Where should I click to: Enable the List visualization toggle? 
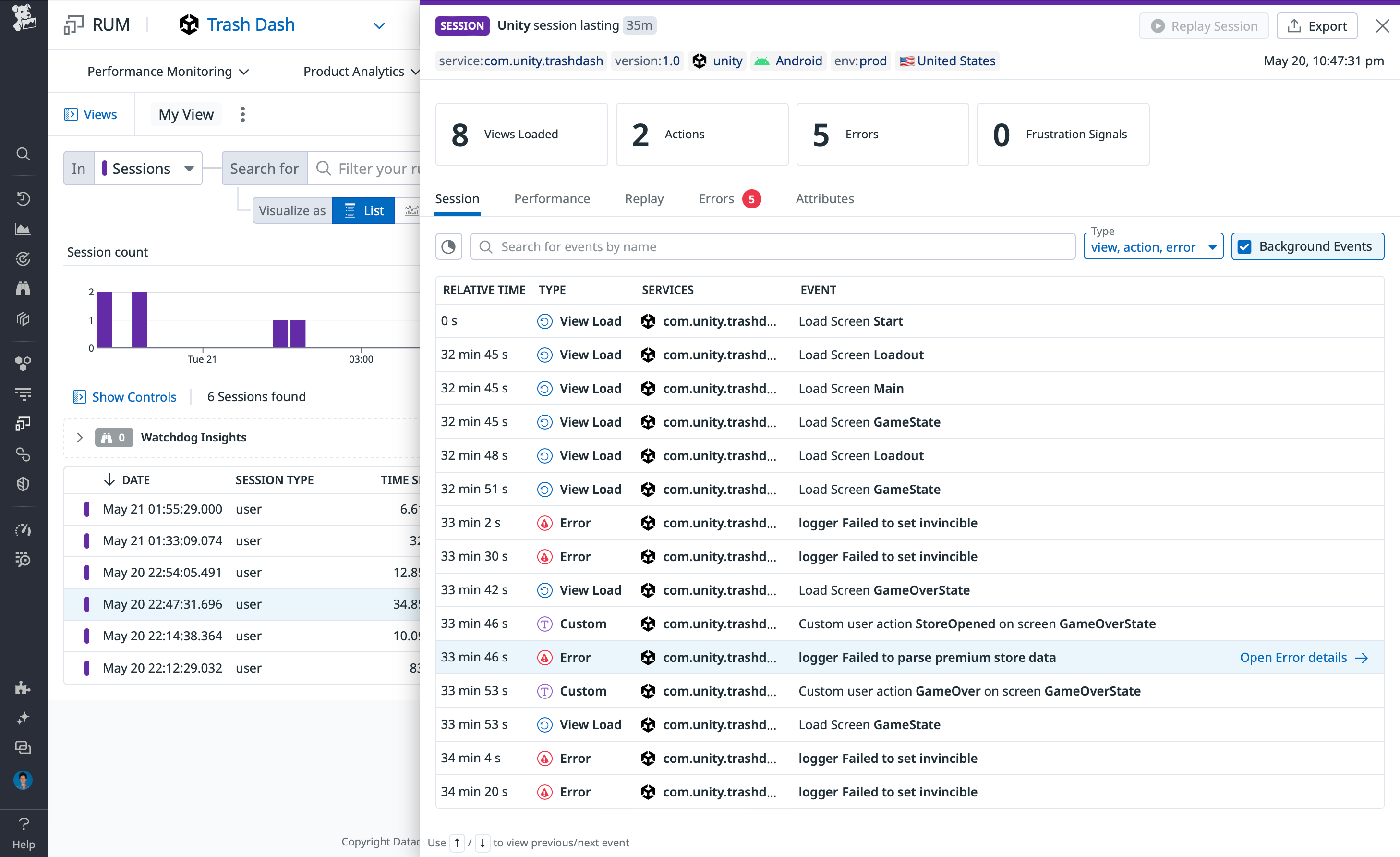[x=362, y=210]
